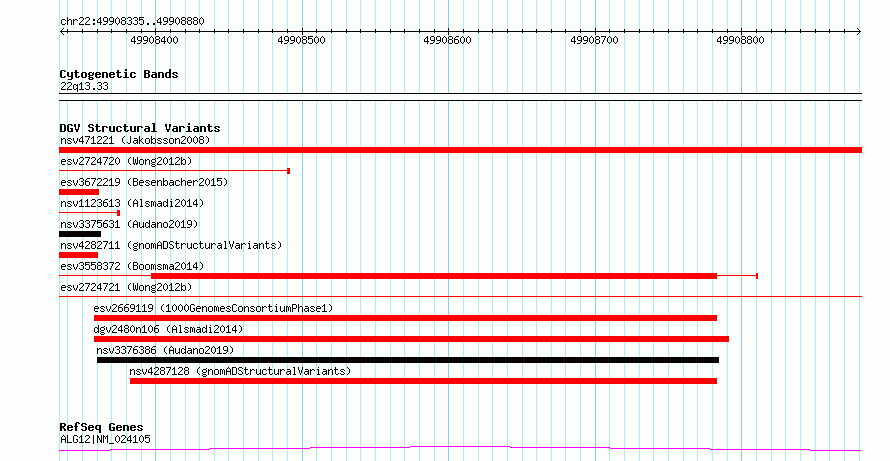
Task: Open the esv2724720 (Wong2012b) variant label
Action: point(126,161)
